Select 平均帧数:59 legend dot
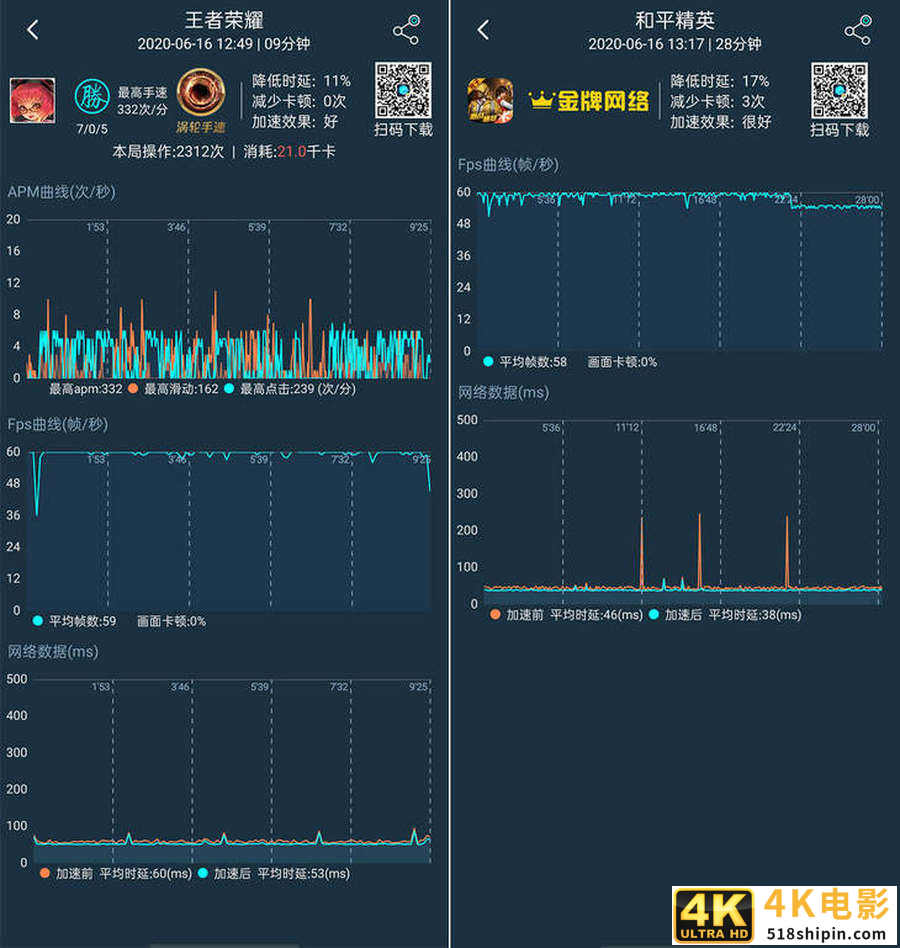 37,621
